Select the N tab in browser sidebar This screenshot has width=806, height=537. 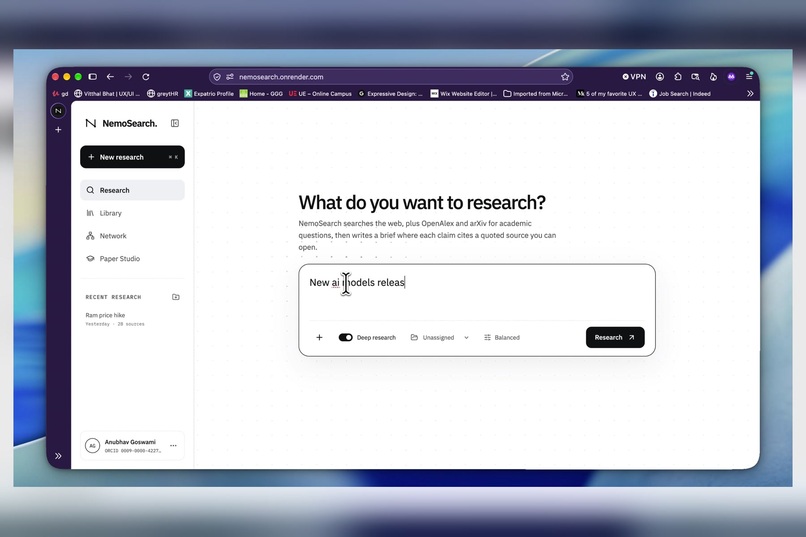tap(58, 110)
